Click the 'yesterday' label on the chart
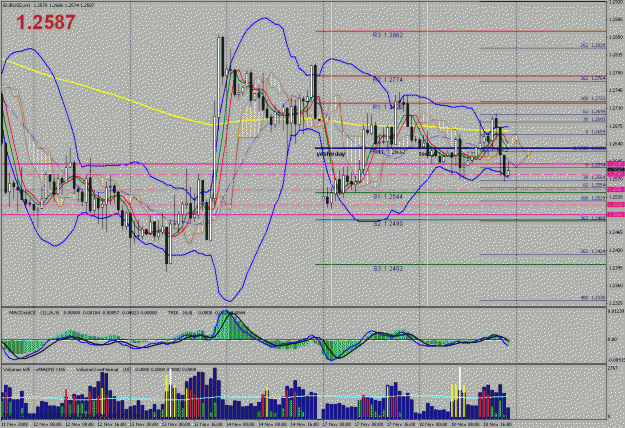This screenshot has height=428, width=625. pos(331,153)
